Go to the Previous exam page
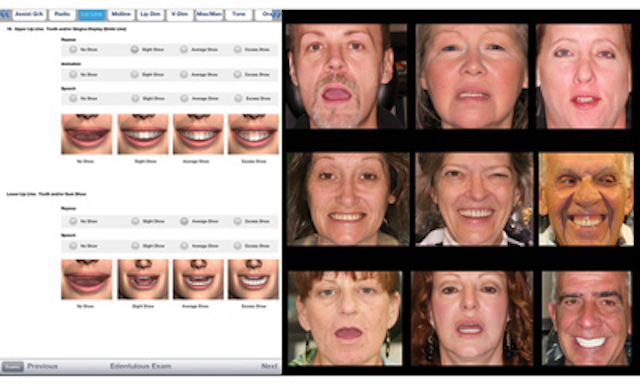Viewport: 640px width, 384px height. (42, 366)
